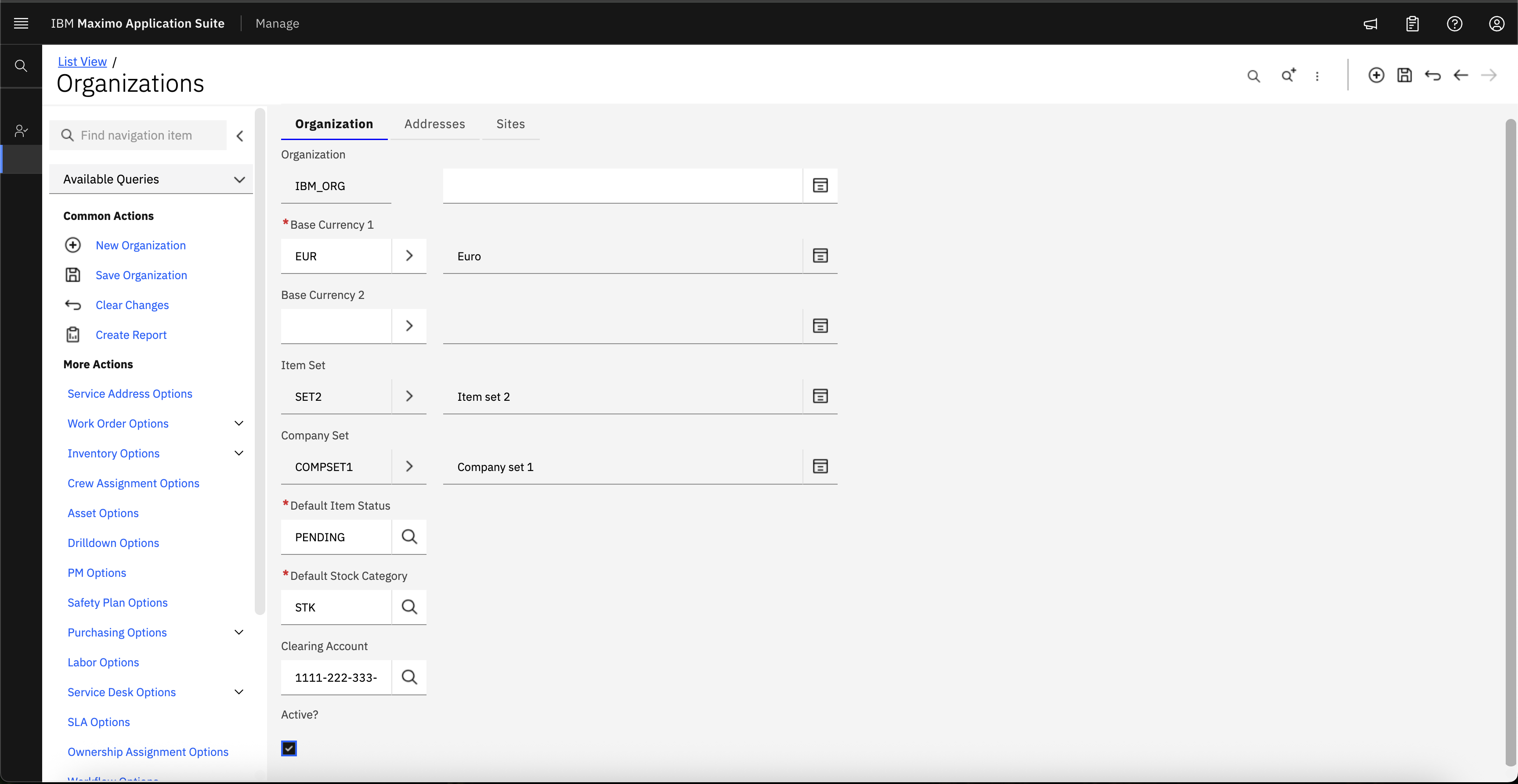Open the help question mark icon
The height and width of the screenshot is (784, 1518).
pos(1454,24)
